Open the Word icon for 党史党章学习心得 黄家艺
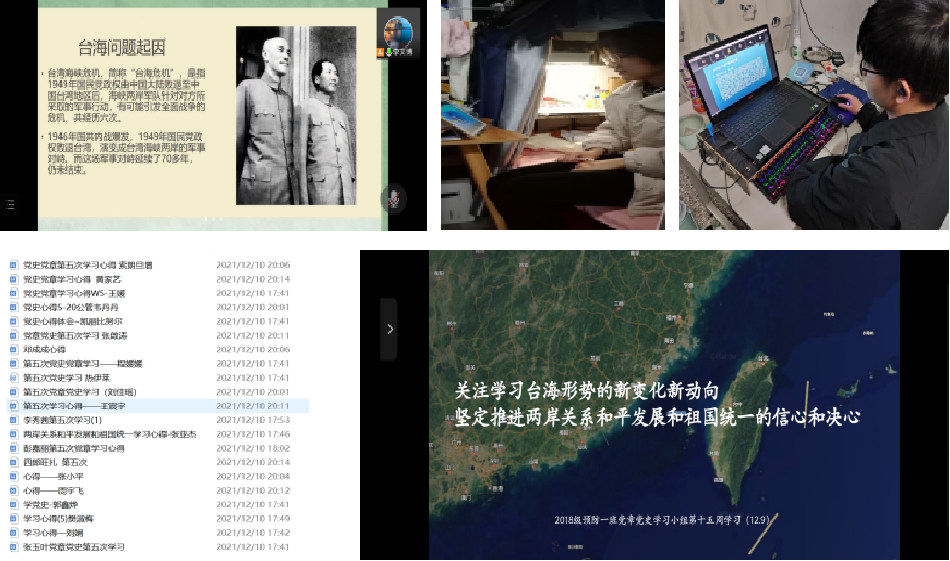Image resolution: width=950 pixels, height=561 pixels. pos(13,279)
